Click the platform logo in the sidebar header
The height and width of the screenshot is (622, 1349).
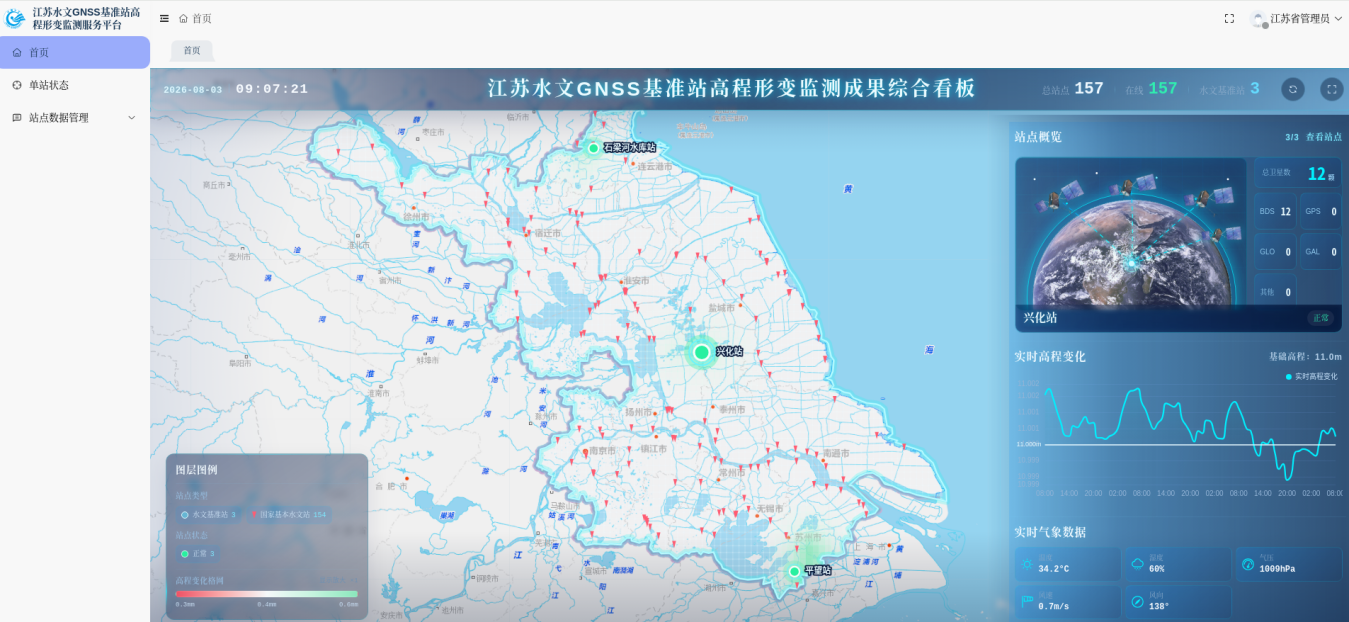tap(15, 18)
